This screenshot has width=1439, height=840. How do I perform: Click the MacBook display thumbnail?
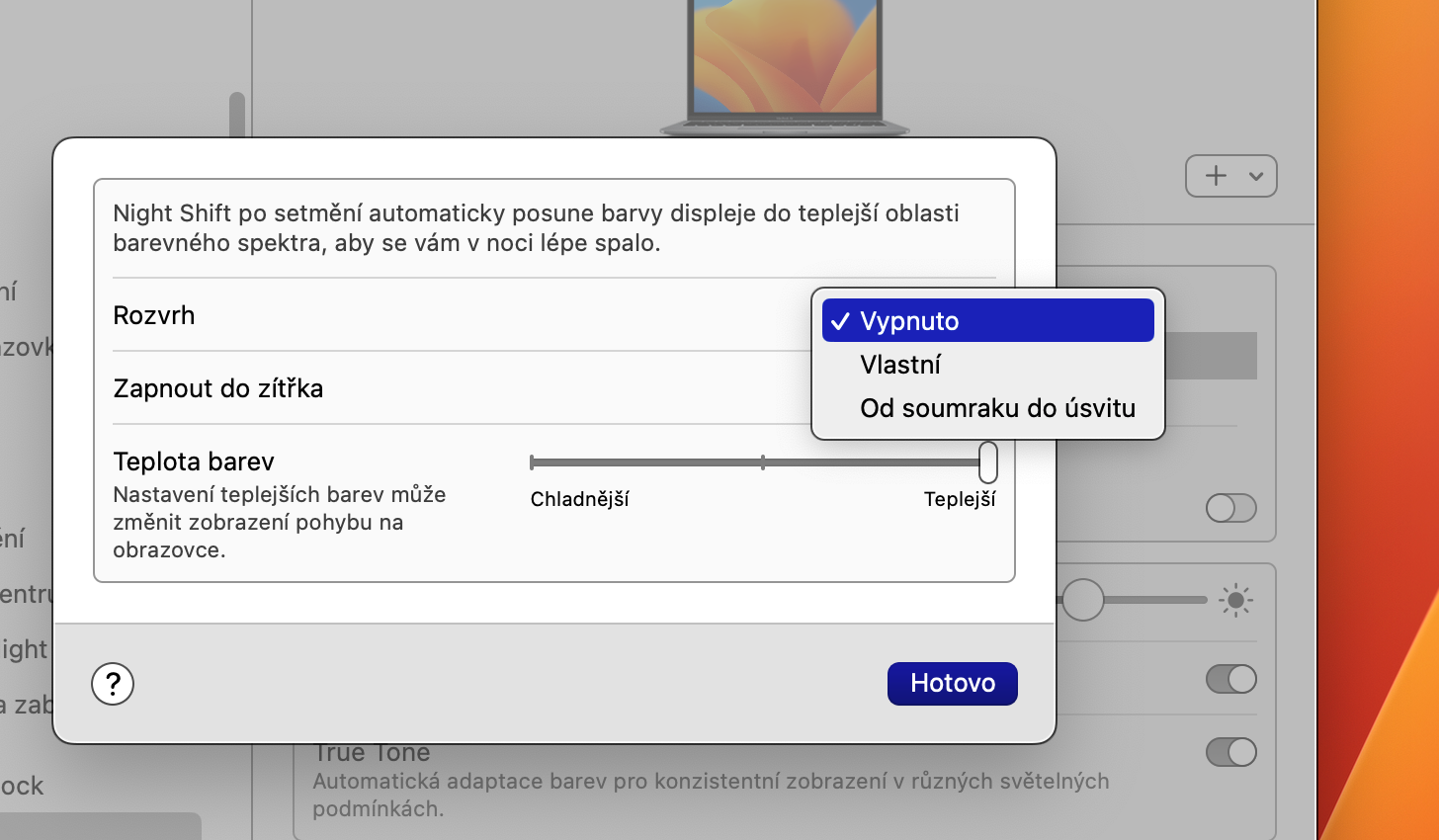(x=785, y=67)
